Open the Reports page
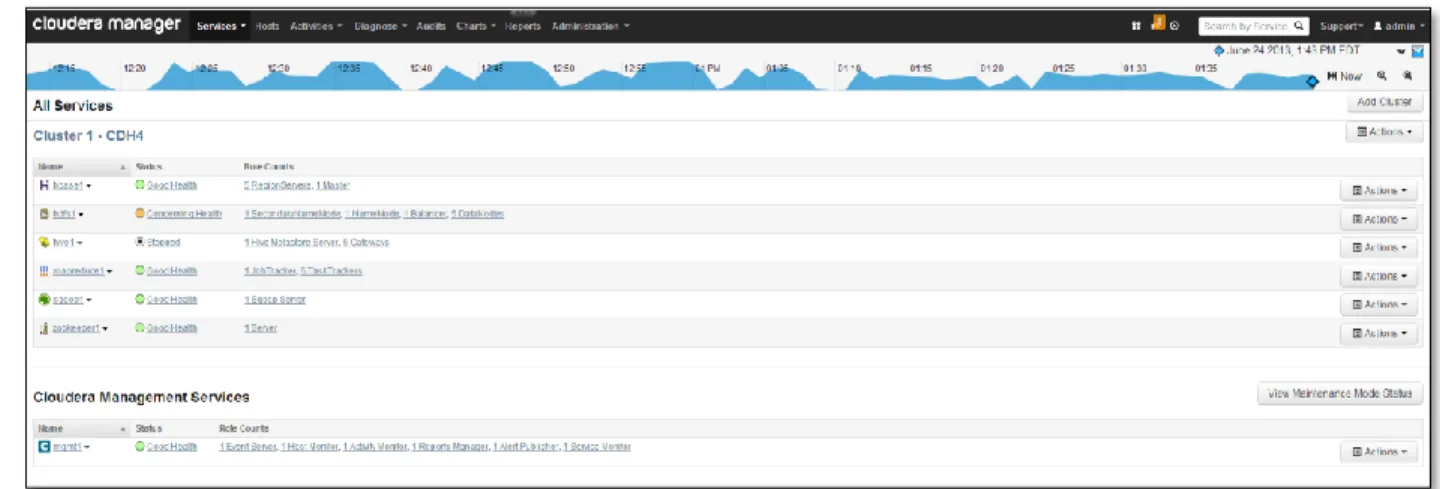Image resolution: width=1440 pixels, height=489 pixels. pos(523,26)
